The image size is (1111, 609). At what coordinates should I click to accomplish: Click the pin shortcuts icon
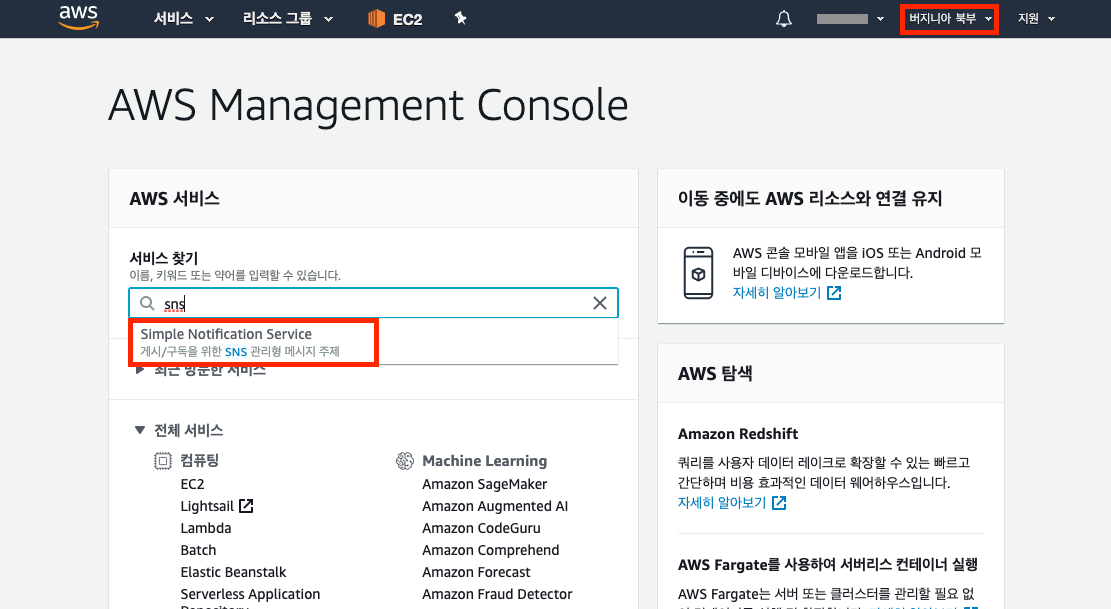pyautogui.click(x=461, y=18)
